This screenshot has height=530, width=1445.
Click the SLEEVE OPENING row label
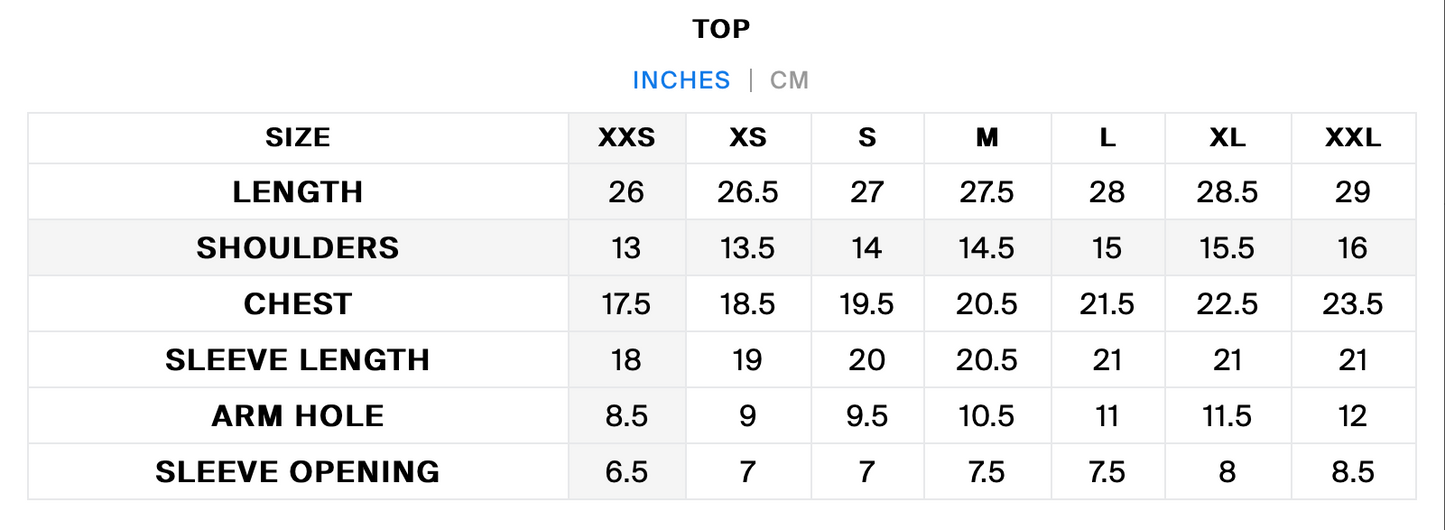click(x=298, y=472)
